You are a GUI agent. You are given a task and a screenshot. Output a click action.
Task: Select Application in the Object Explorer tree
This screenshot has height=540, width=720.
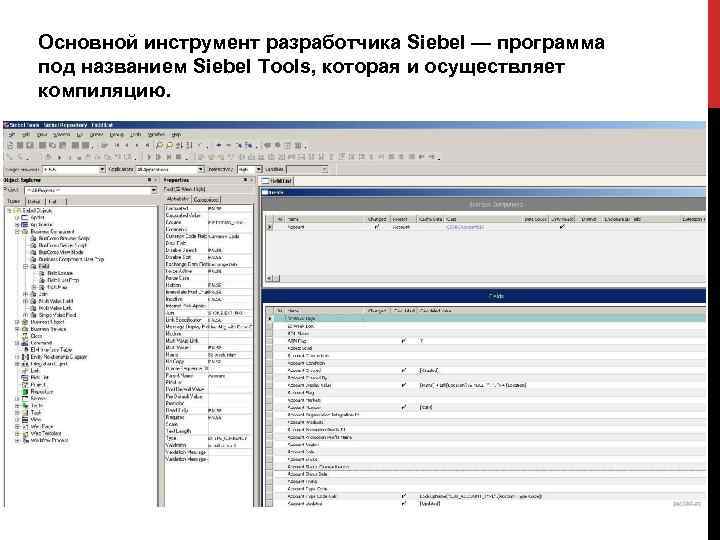pos(41,225)
